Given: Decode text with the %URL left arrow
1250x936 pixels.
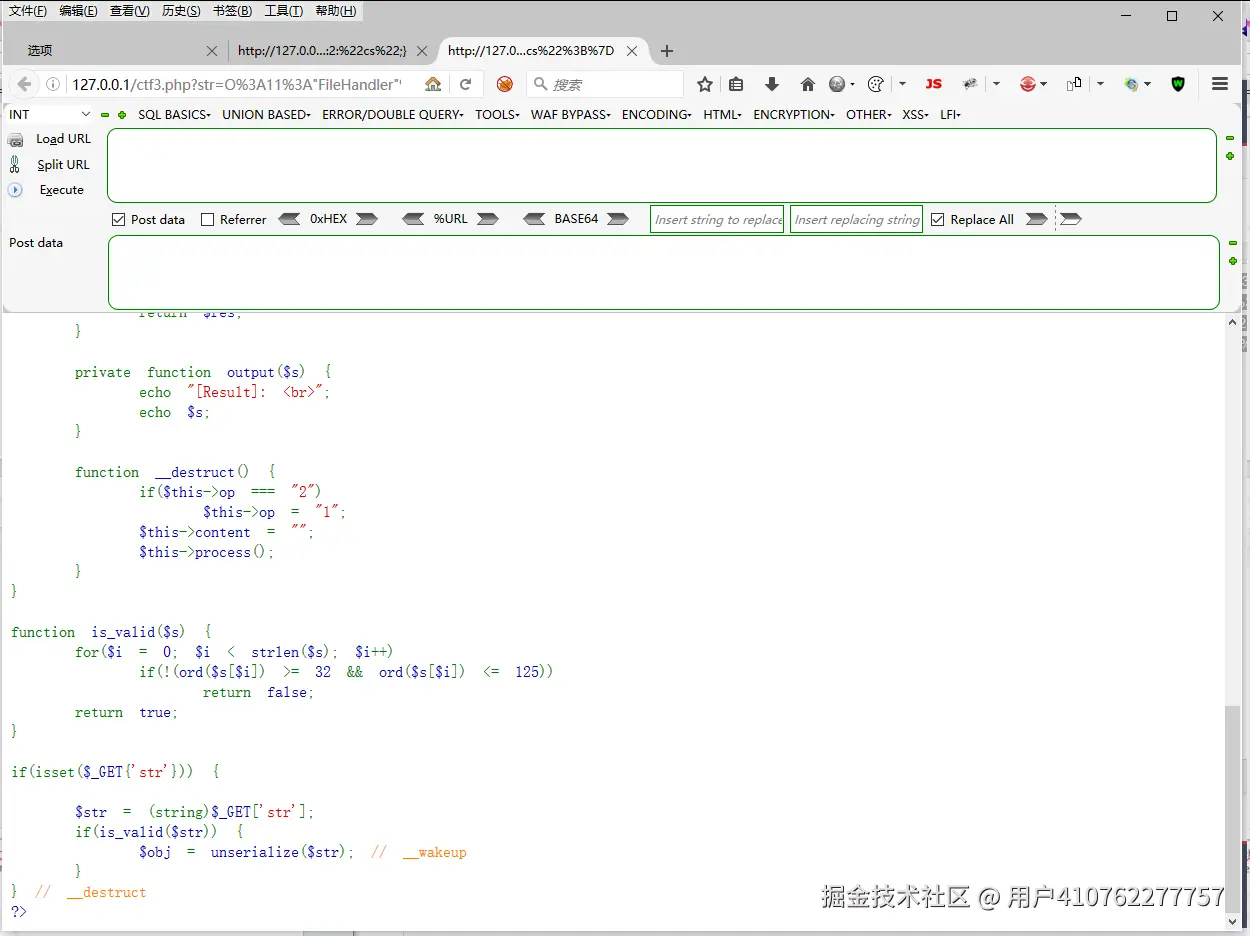Looking at the screenshot, I should [x=414, y=218].
